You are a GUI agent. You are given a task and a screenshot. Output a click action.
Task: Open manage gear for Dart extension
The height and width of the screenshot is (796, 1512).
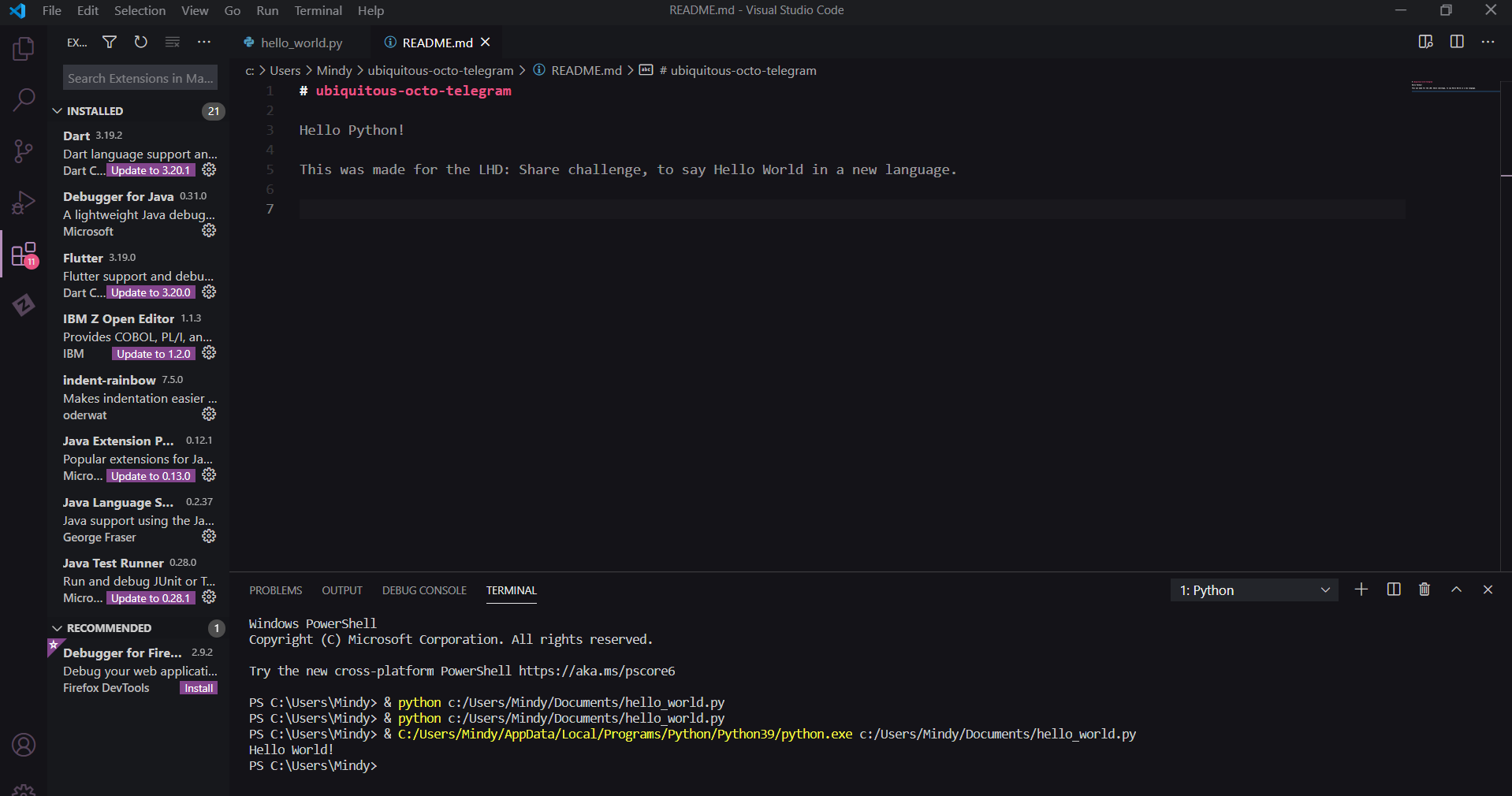209,169
